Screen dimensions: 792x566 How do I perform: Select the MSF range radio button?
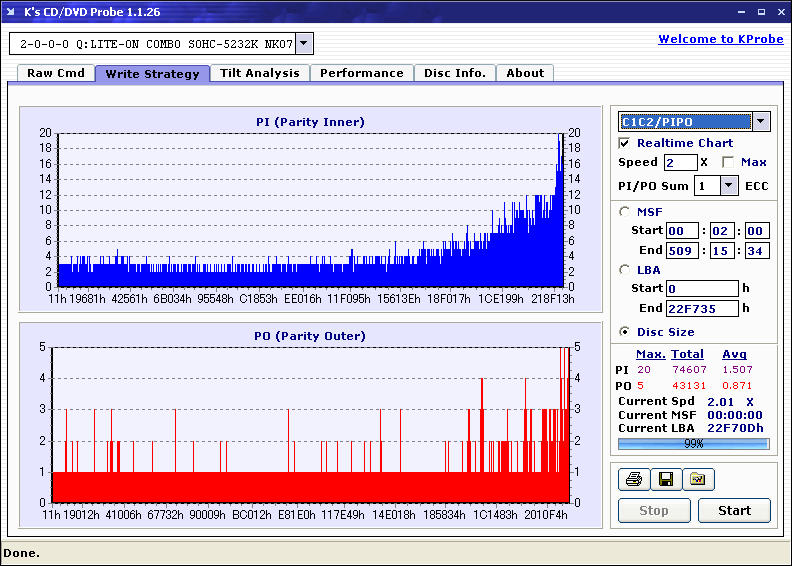click(x=625, y=211)
